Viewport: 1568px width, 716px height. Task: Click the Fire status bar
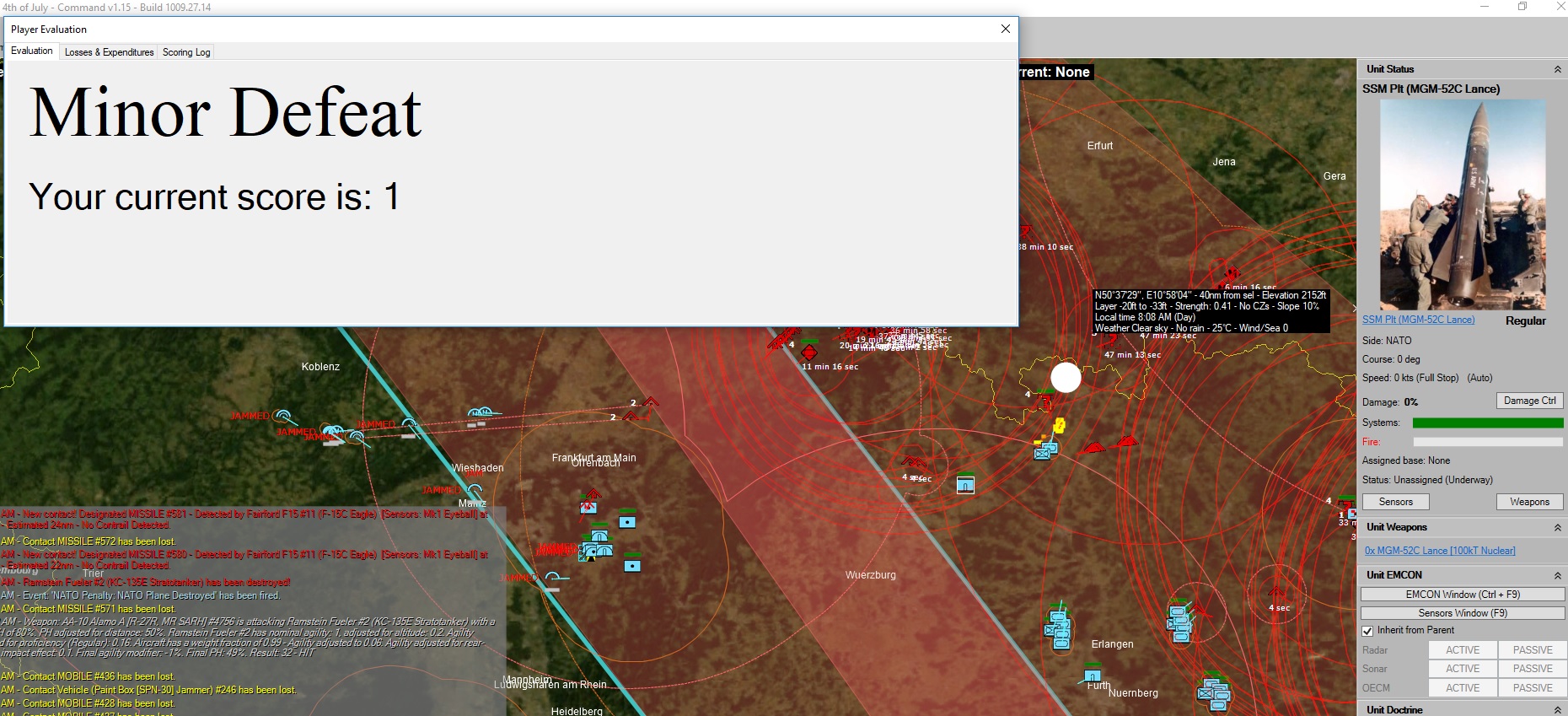[x=1488, y=442]
